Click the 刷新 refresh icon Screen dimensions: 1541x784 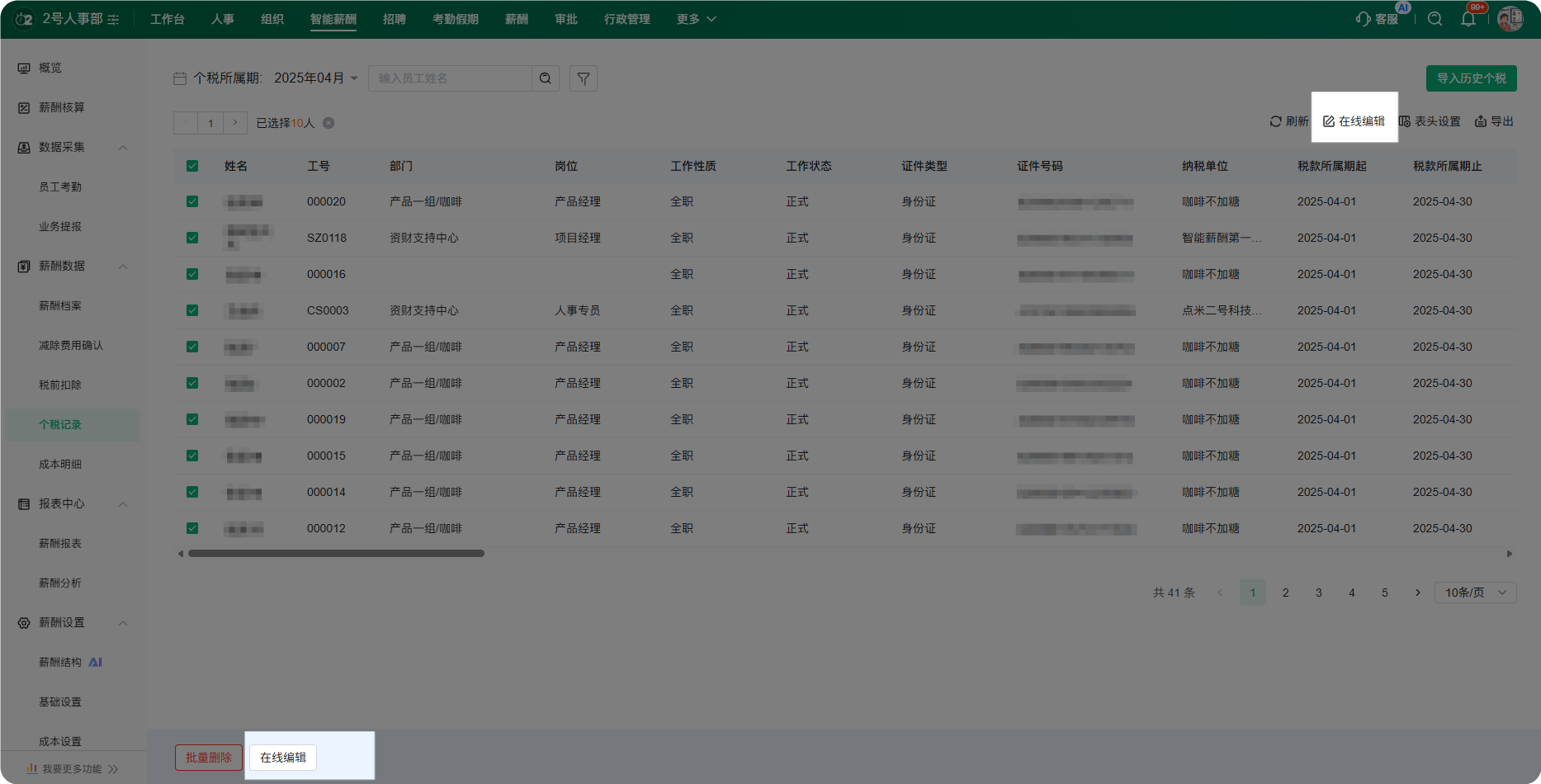point(1276,121)
